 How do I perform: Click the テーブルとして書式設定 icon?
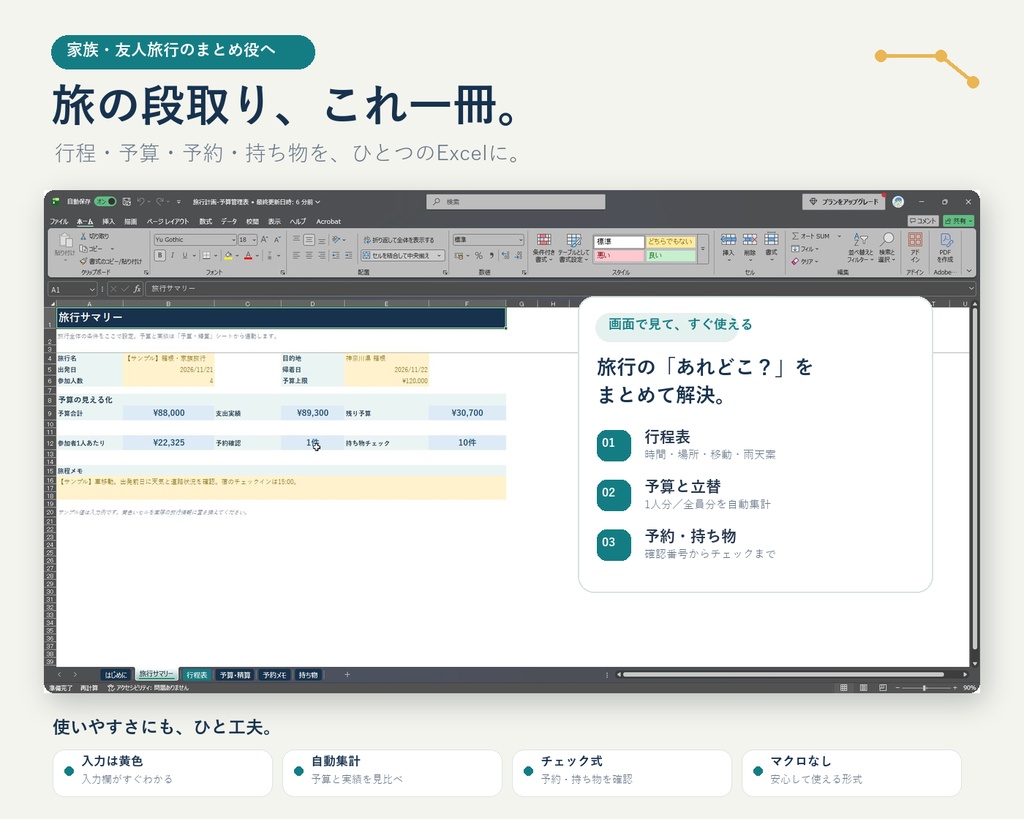(574, 240)
